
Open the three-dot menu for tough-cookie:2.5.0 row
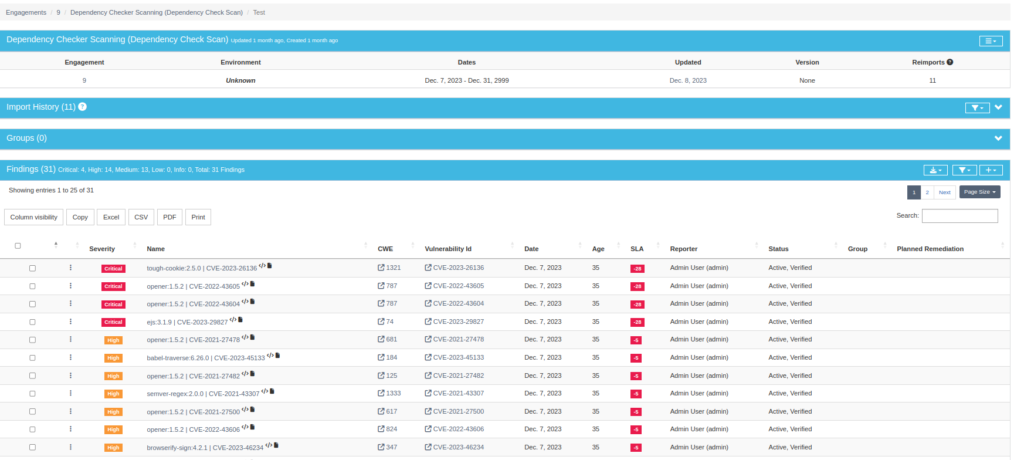(70, 268)
